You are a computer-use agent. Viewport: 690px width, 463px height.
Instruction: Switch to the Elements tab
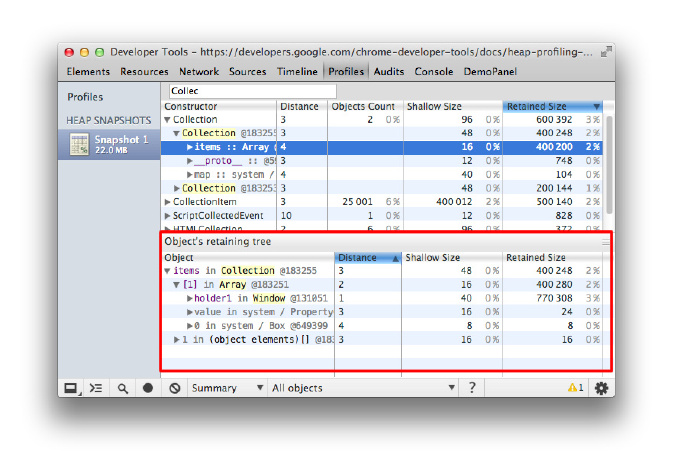coord(88,71)
